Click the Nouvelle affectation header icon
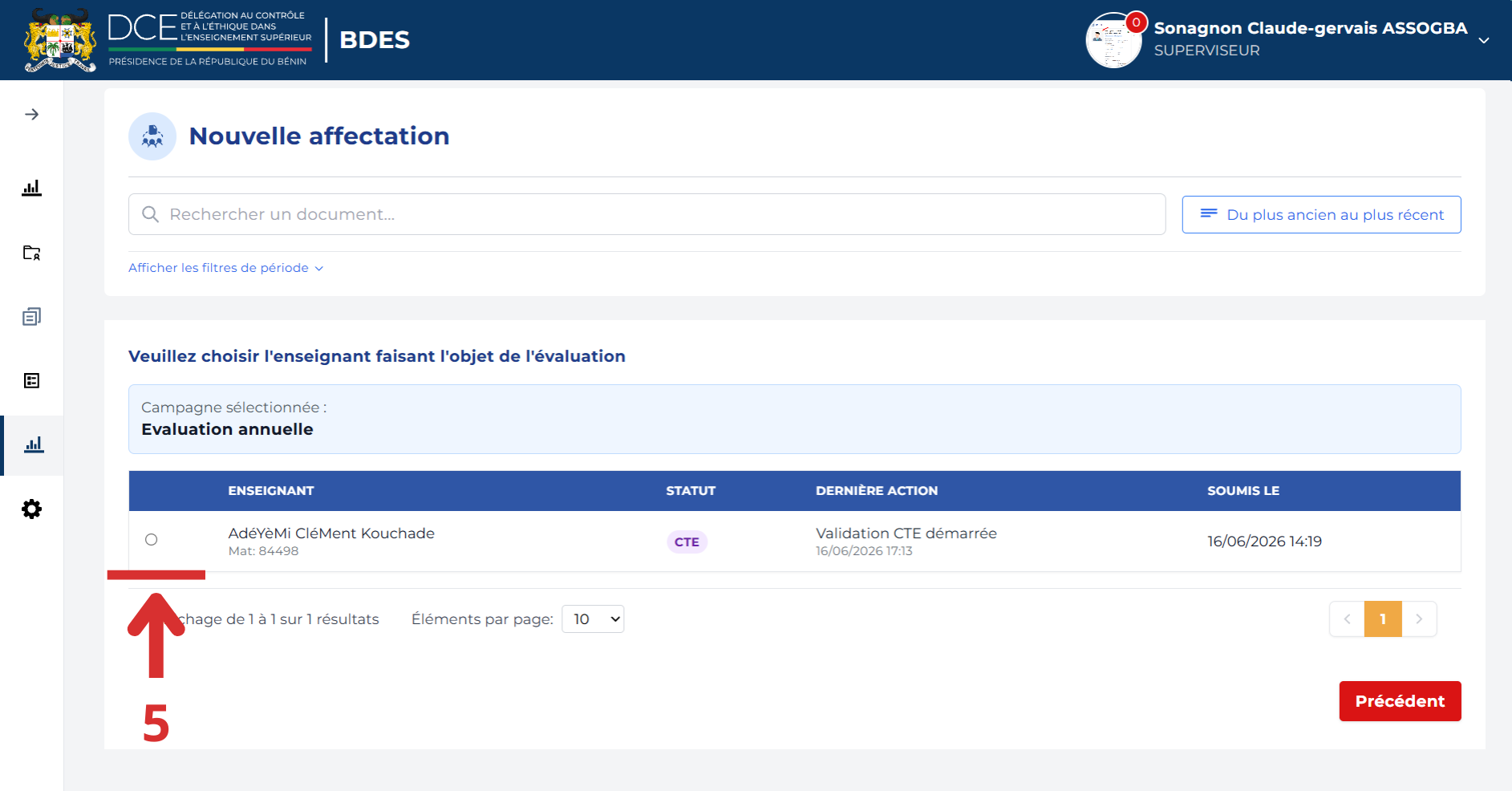The image size is (1512, 791). pyautogui.click(x=152, y=136)
